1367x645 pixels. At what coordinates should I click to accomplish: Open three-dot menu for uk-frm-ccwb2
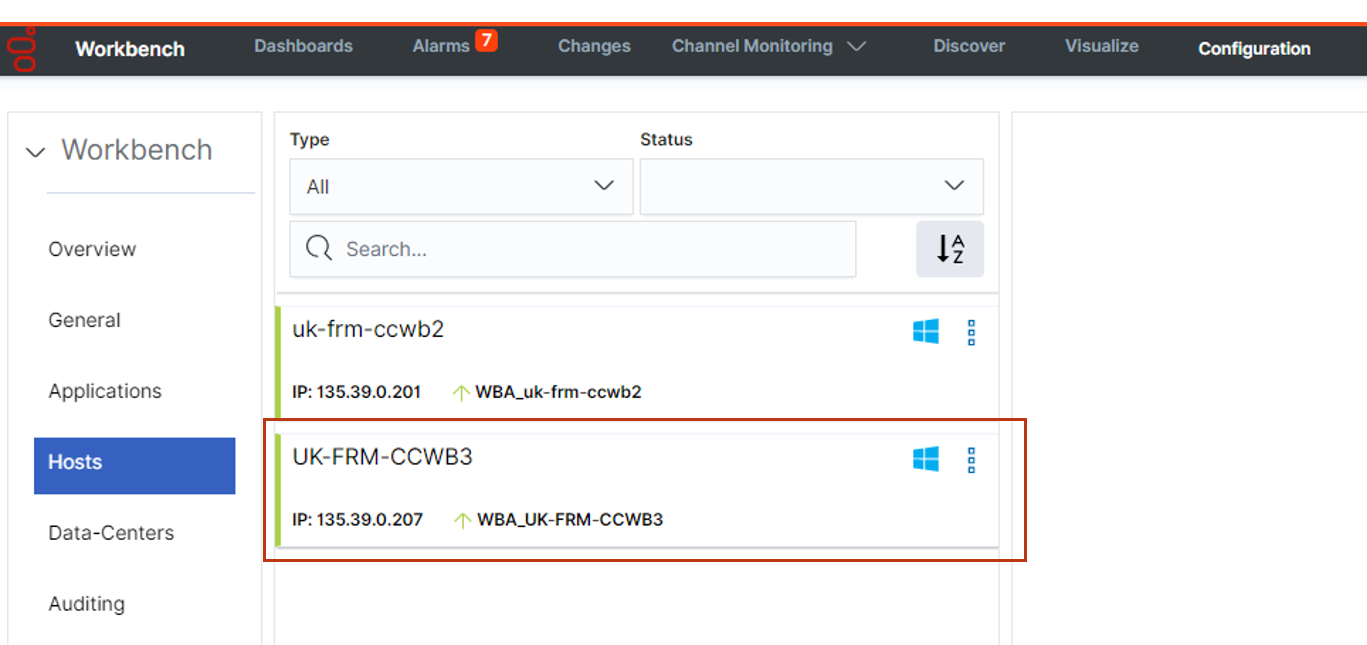point(971,333)
